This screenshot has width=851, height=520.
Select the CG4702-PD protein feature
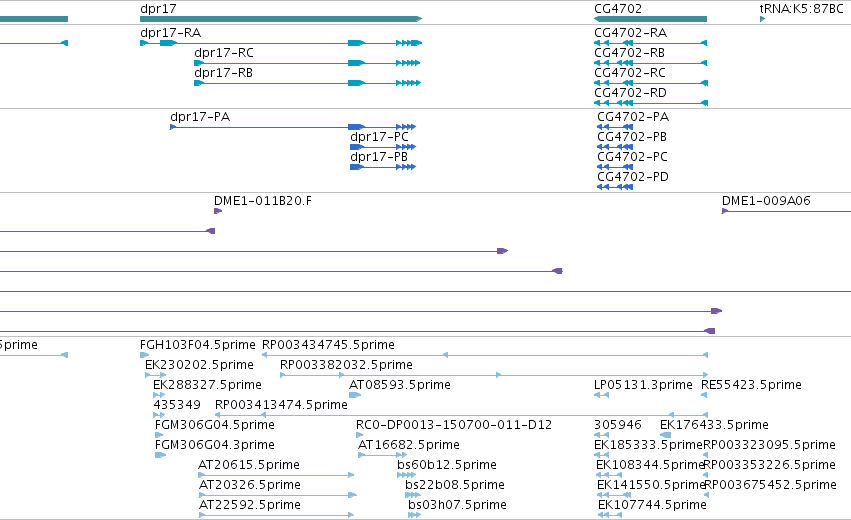coord(615,187)
